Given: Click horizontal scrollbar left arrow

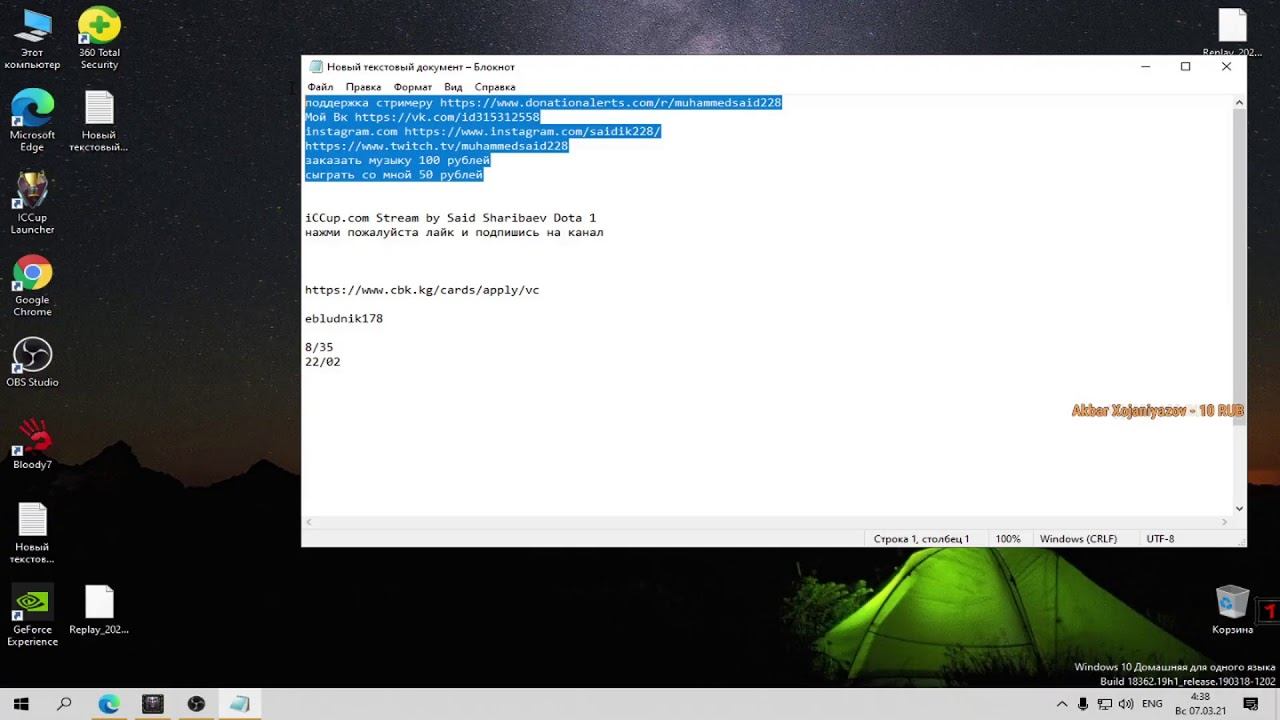Looking at the screenshot, I should point(309,522).
